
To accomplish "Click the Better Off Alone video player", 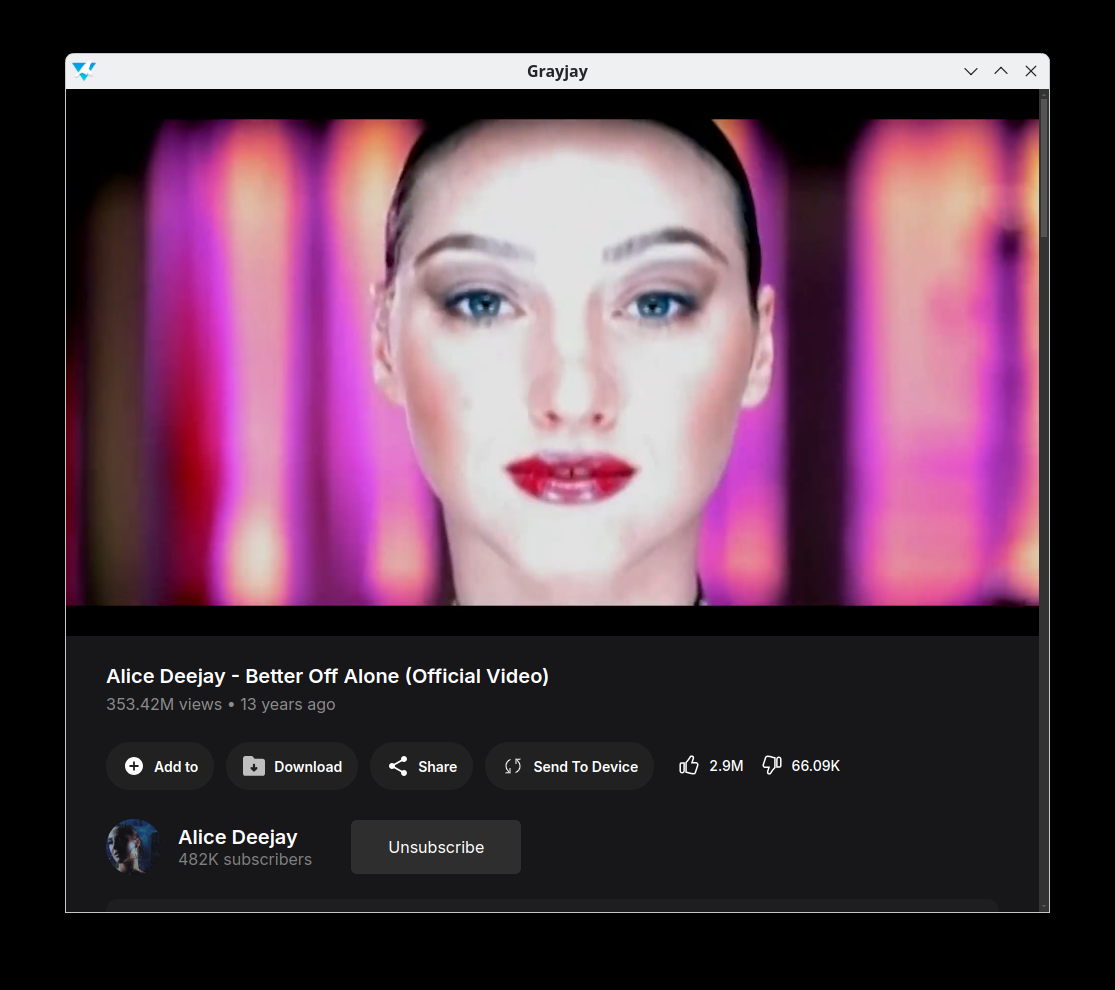I will tap(553, 362).
